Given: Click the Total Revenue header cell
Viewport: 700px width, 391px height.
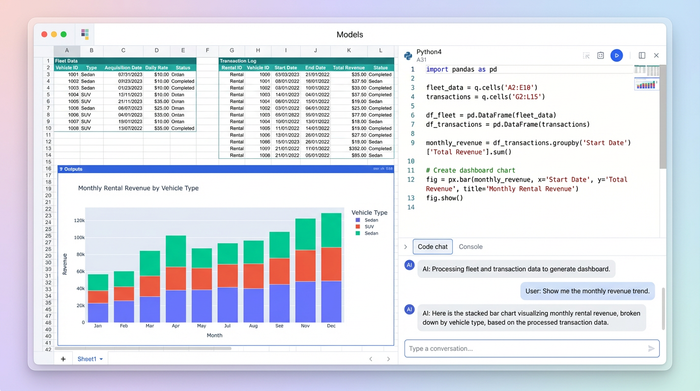Looking at the screenshot, I should click(x=349, y=67).
